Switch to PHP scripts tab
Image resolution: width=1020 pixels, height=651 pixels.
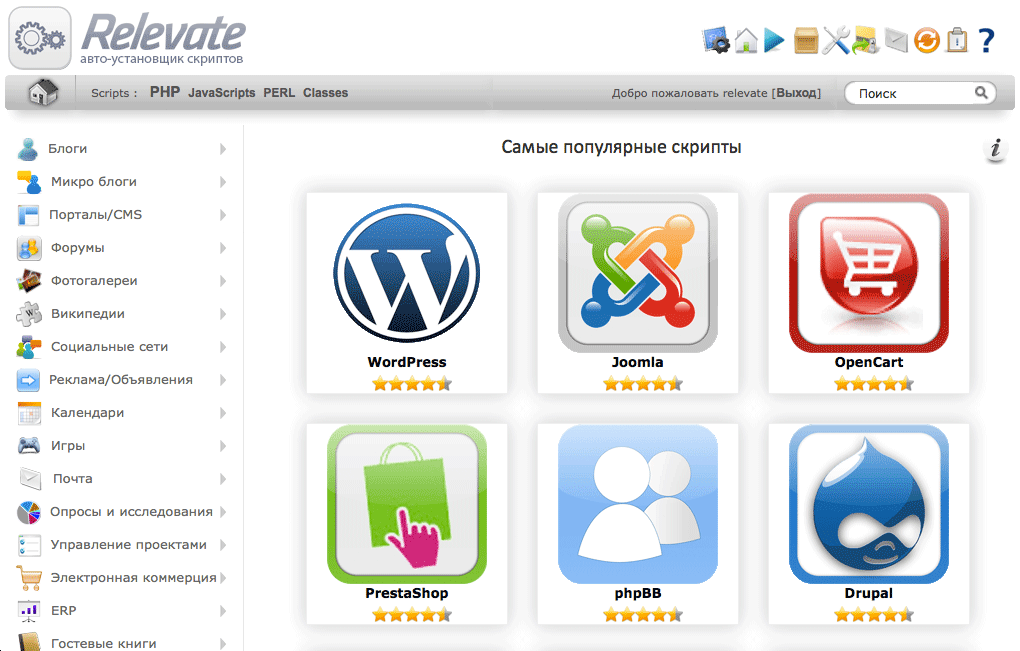(165, 92)
